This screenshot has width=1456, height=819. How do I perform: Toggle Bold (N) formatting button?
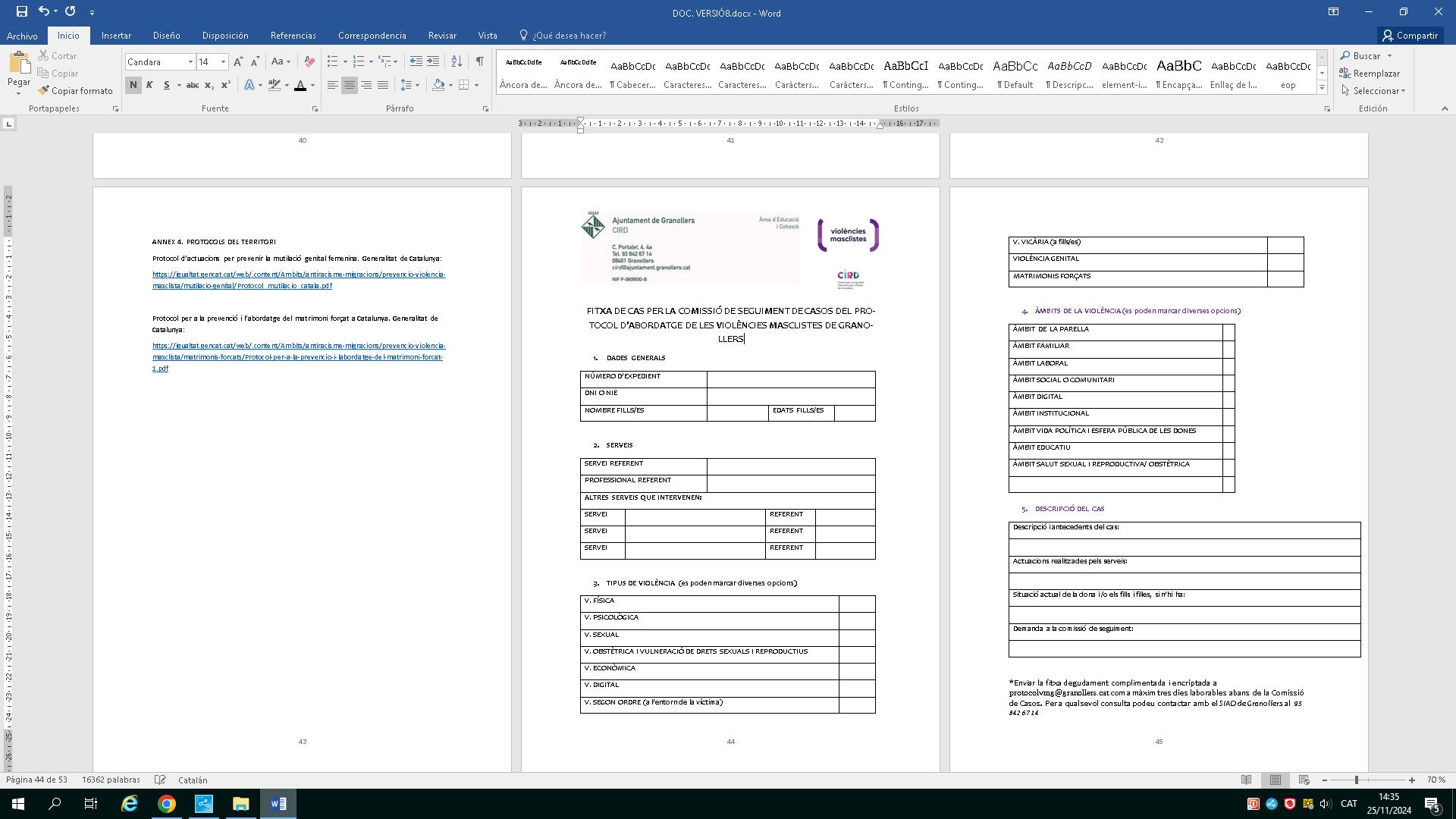click(133, 85)
